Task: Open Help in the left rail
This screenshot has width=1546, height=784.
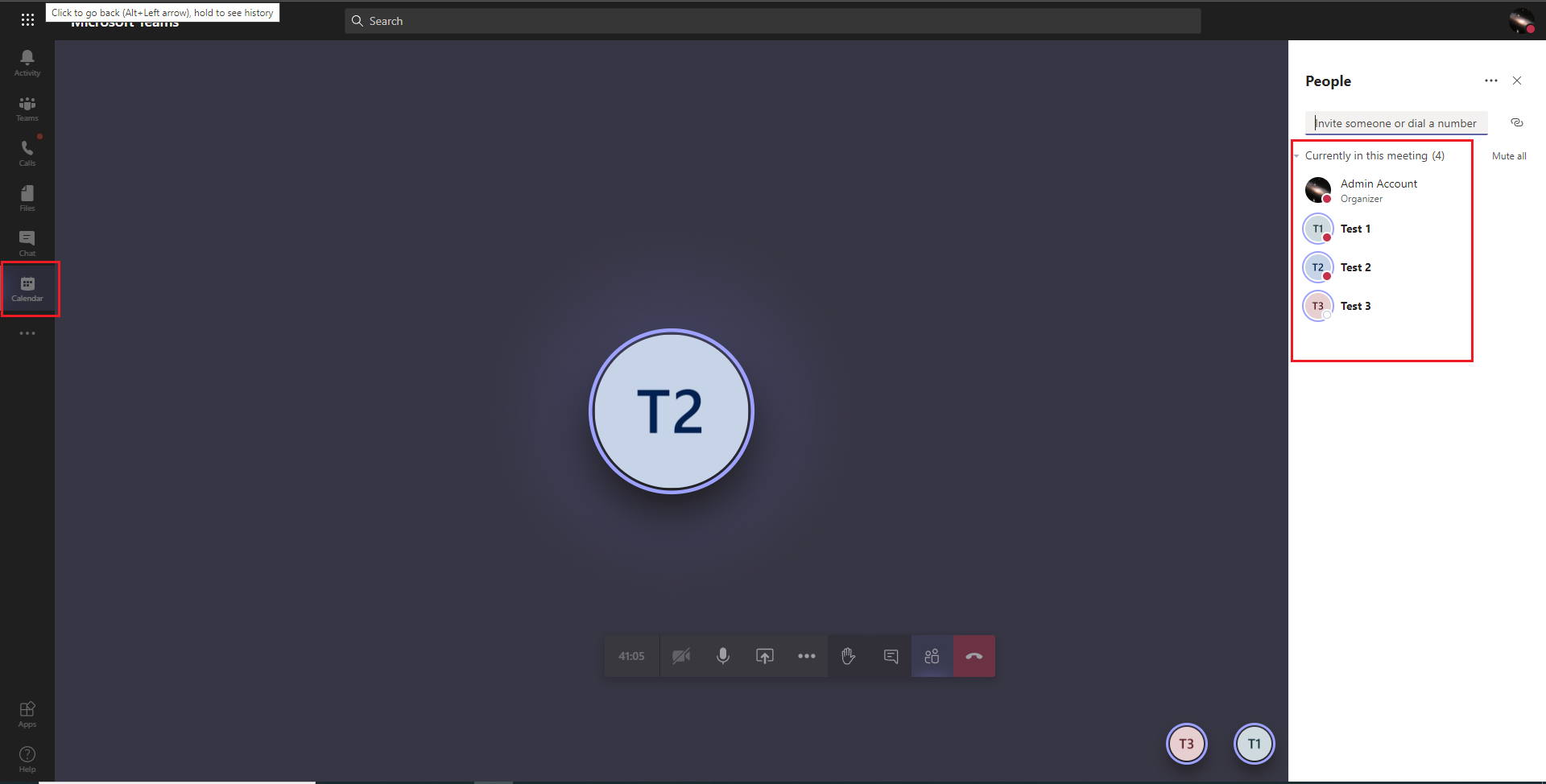Action: (x=27, y=759)
